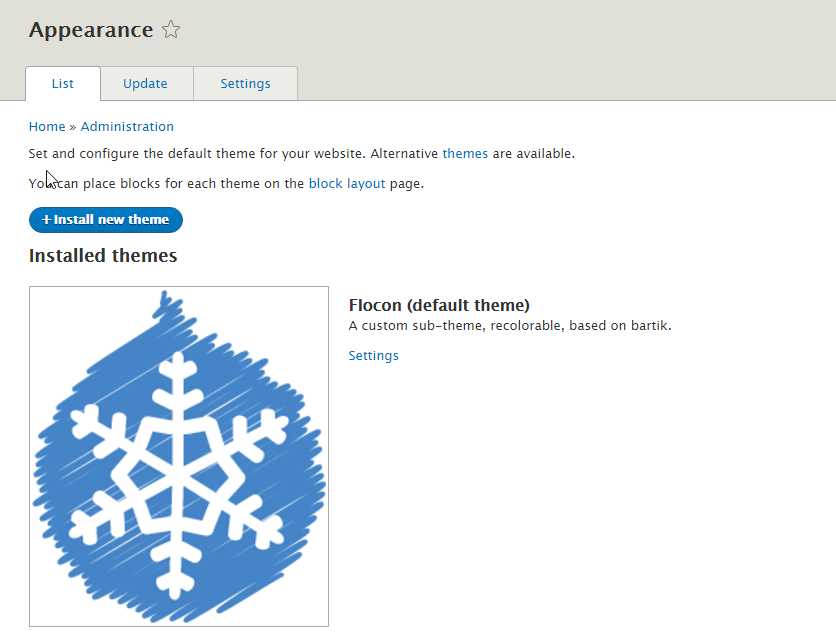Follow the alternative themes link

click(465, 154)
